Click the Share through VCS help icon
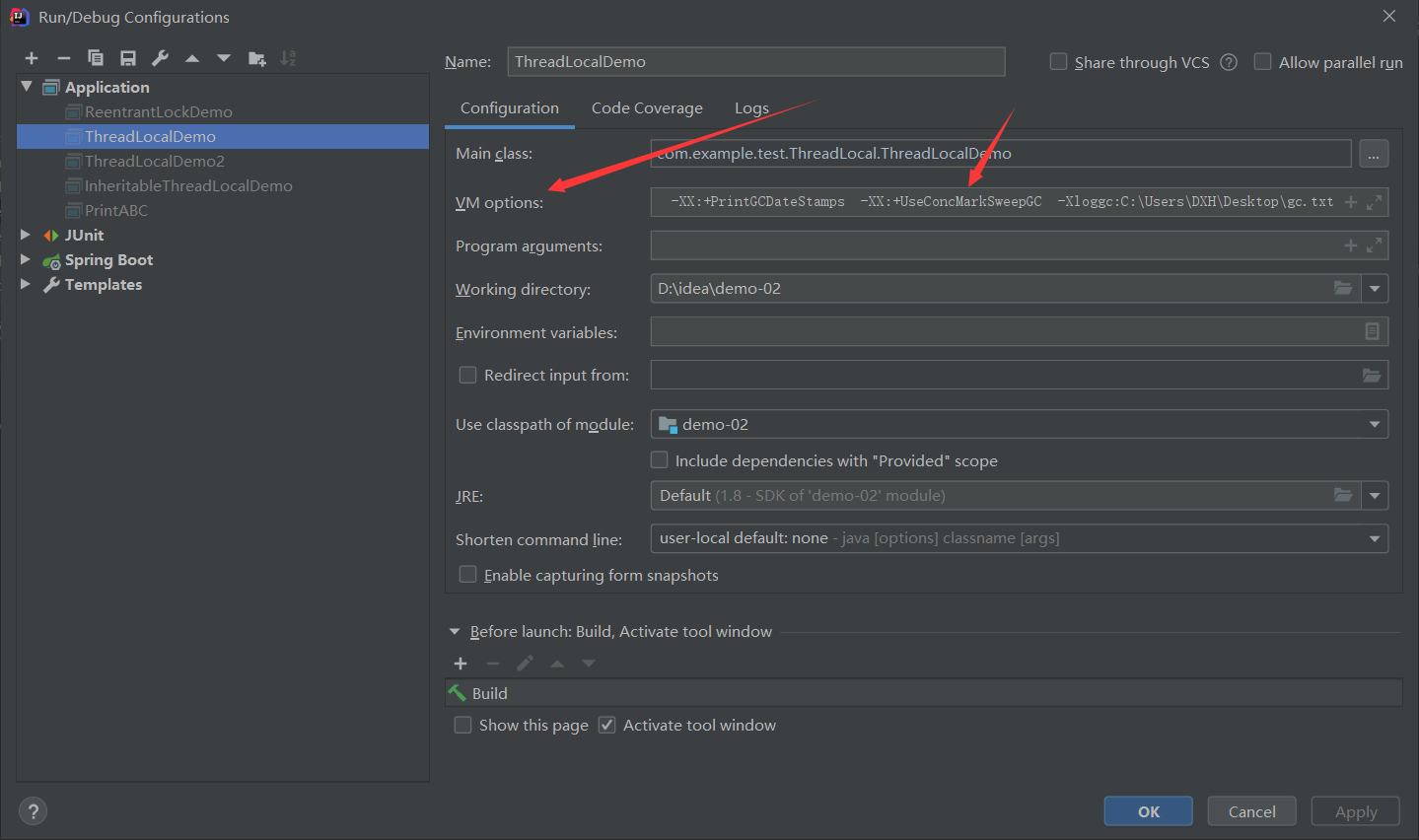The width and height of the screenshot is (1419, 840). [x=1229, y=62]
